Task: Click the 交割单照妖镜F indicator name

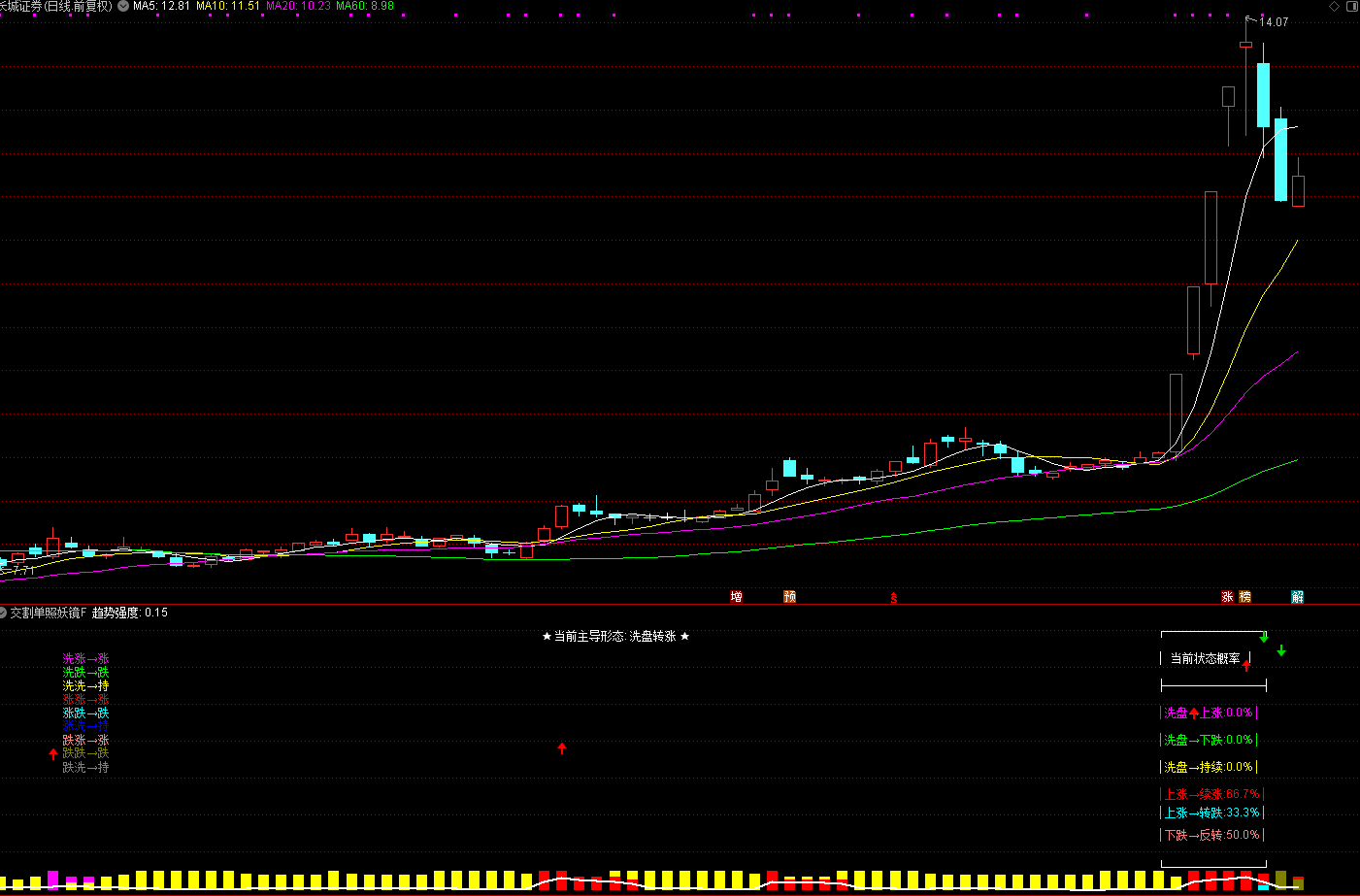Action: tap(49, 613)
